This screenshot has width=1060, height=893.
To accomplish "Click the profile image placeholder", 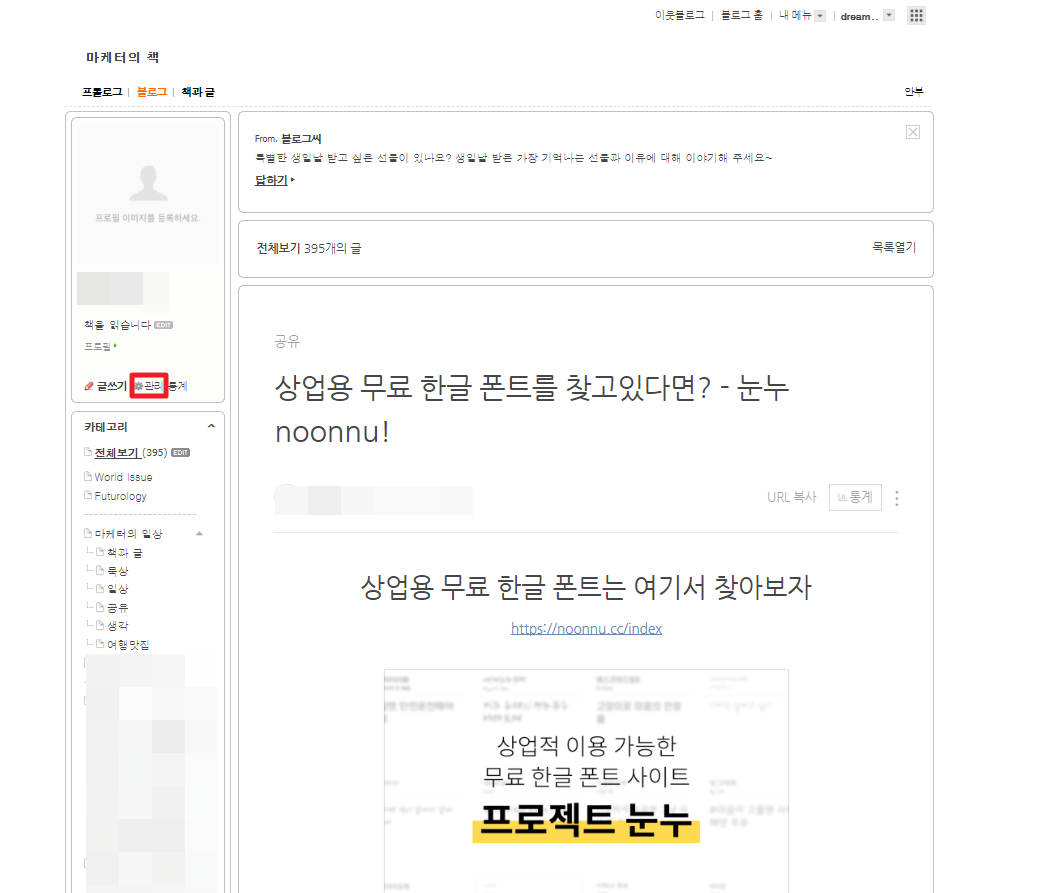I will [147, 193].
